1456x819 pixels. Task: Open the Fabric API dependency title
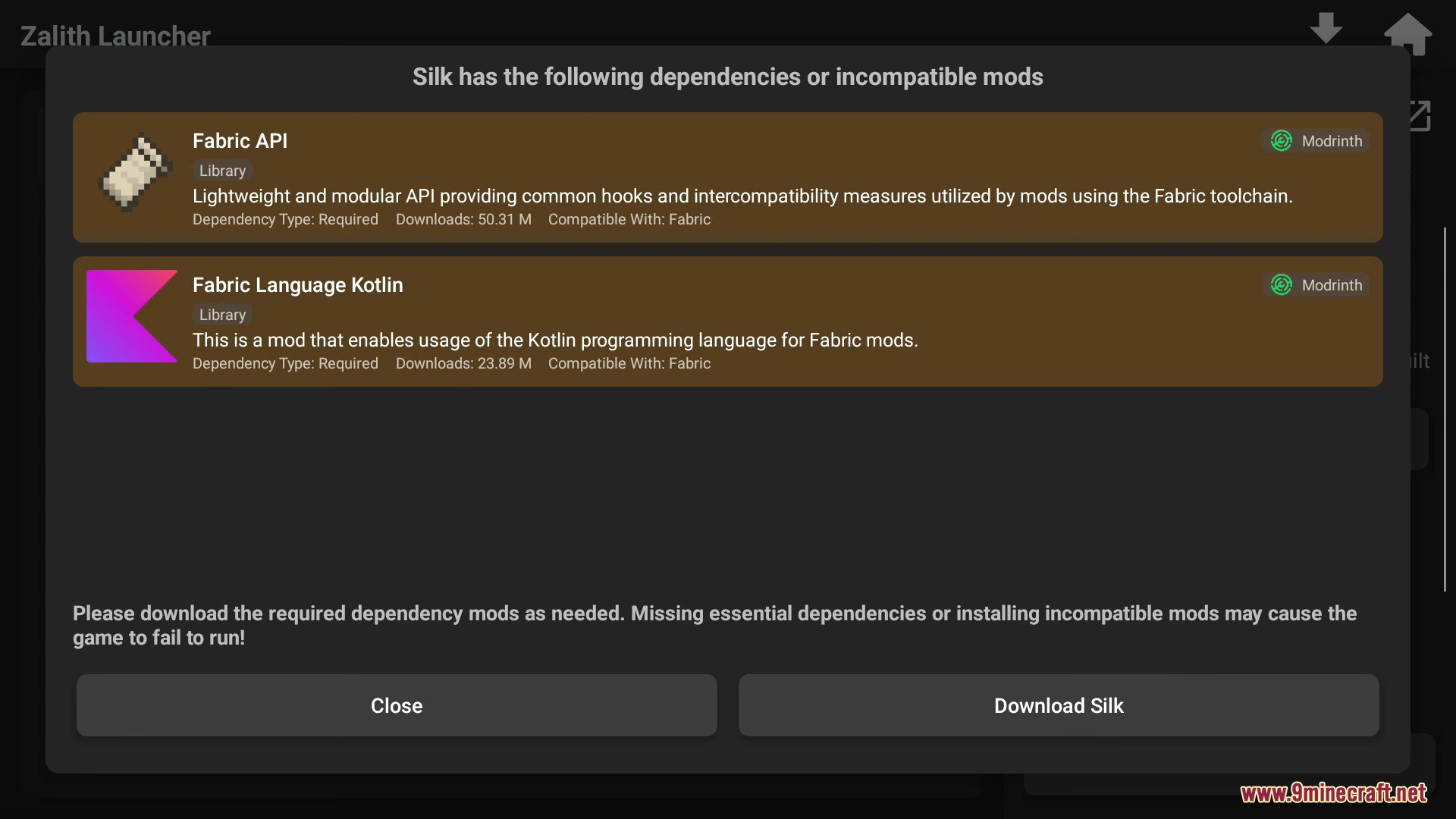[x=240, y=141]
